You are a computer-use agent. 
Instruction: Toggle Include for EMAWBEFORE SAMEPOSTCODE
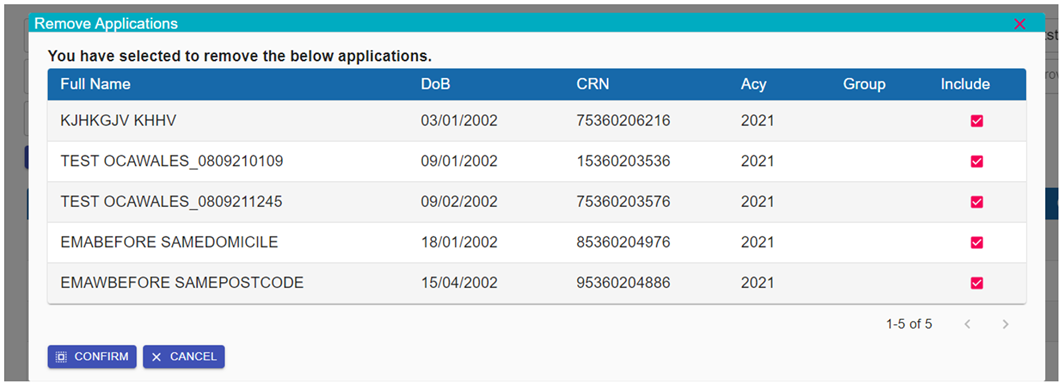(977, 283)
